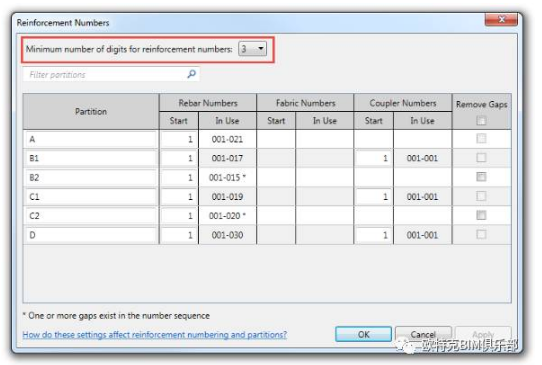Toggle Remove Gaps checkbox for partition C1
542x365 pixels.
tap(481, 196)
